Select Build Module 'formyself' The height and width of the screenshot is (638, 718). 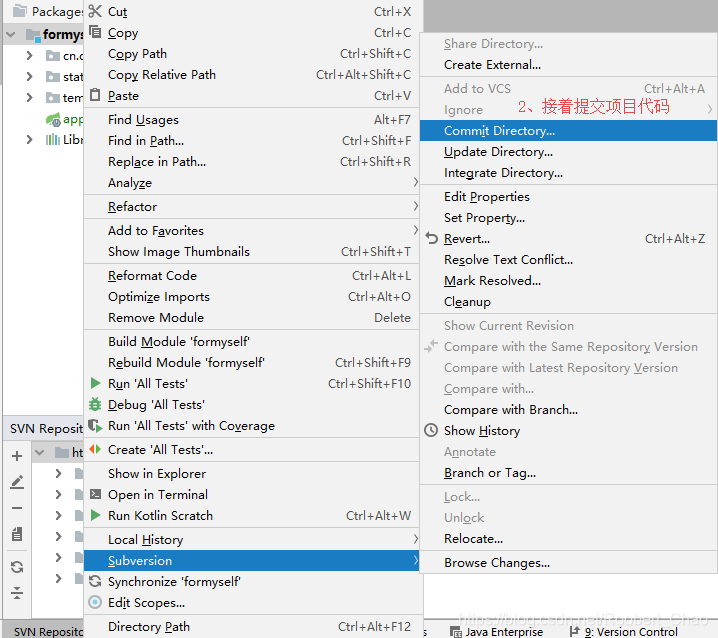coord(251,341)
